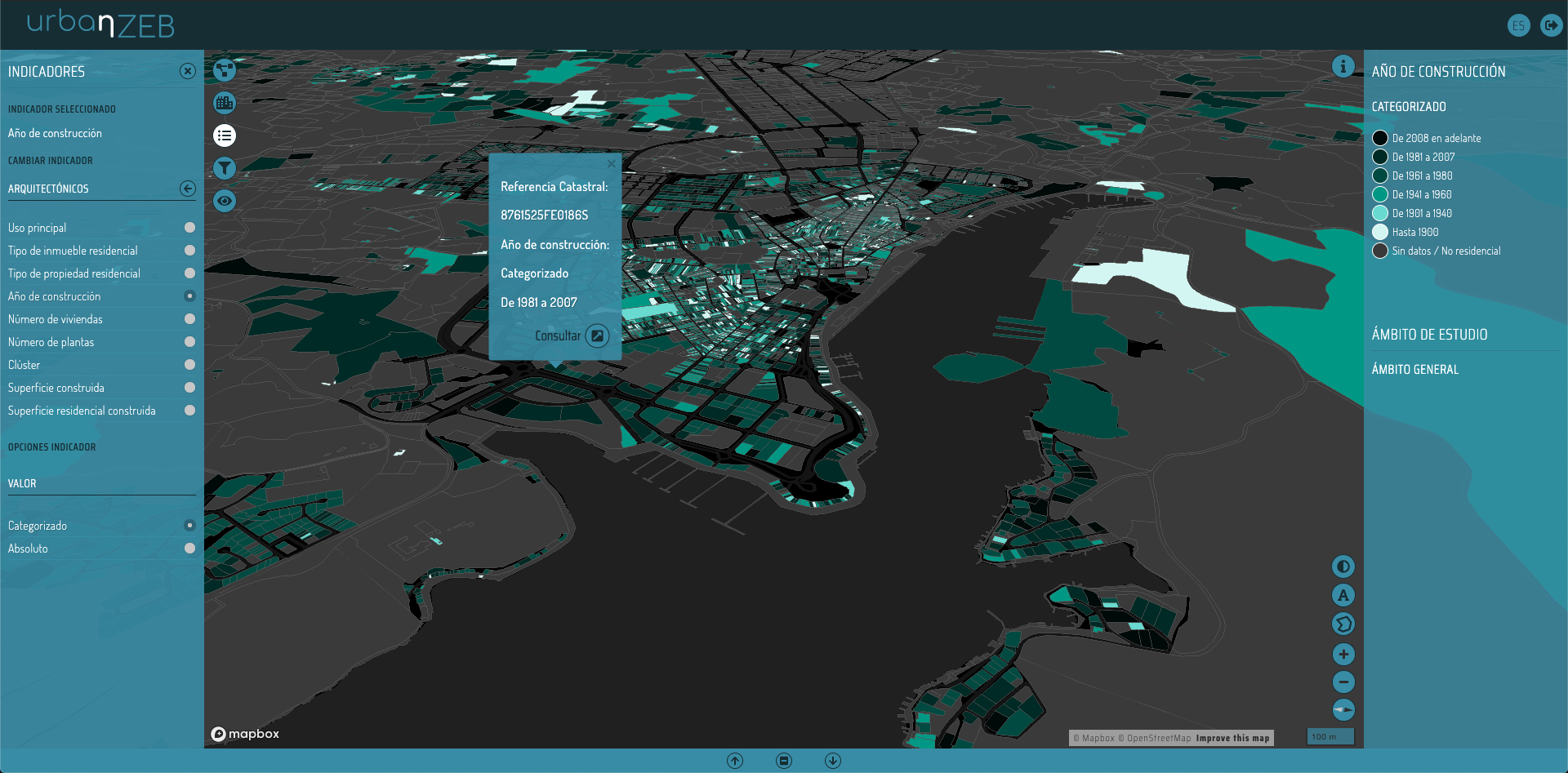Collapse the bottom panel with down arrow

833,761
